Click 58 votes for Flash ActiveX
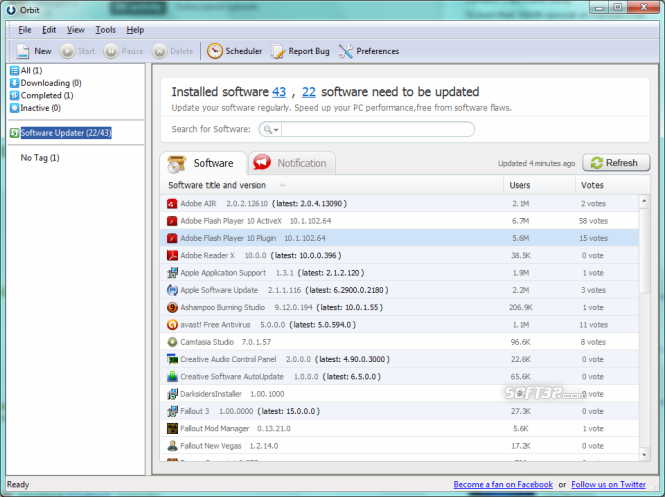This screenshot has width=665, height=497. click(593, 221)
